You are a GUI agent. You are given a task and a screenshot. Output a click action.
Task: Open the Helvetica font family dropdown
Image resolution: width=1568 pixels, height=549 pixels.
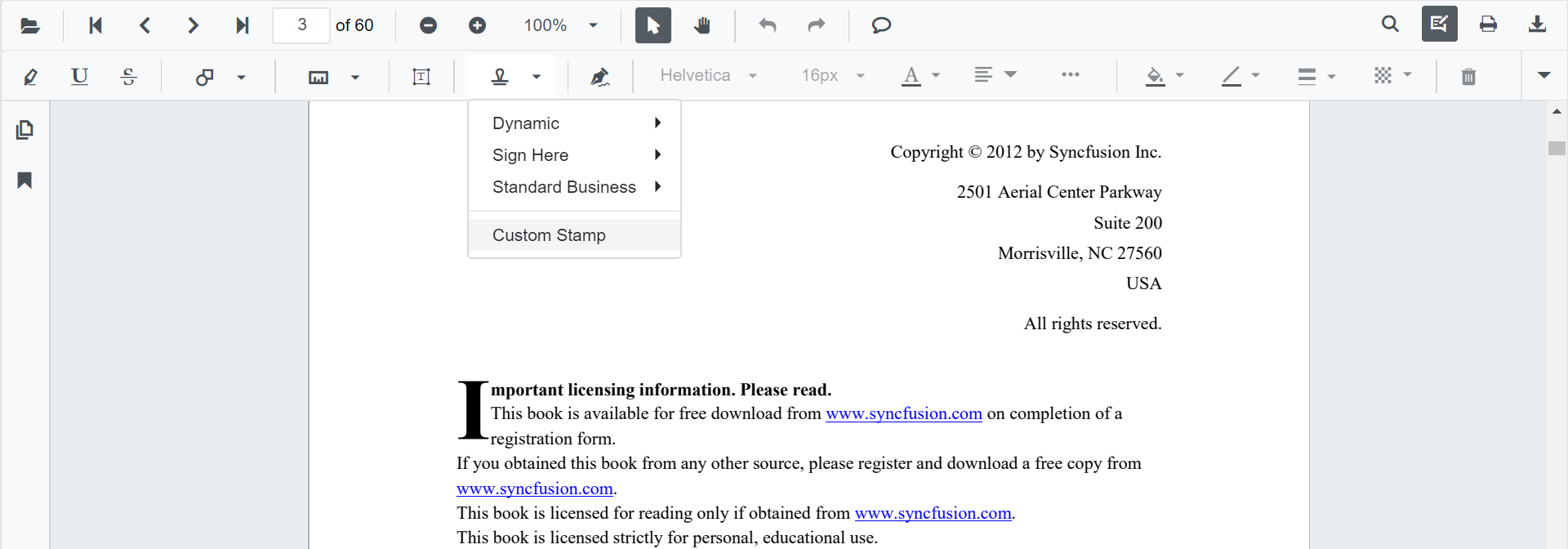707,75
